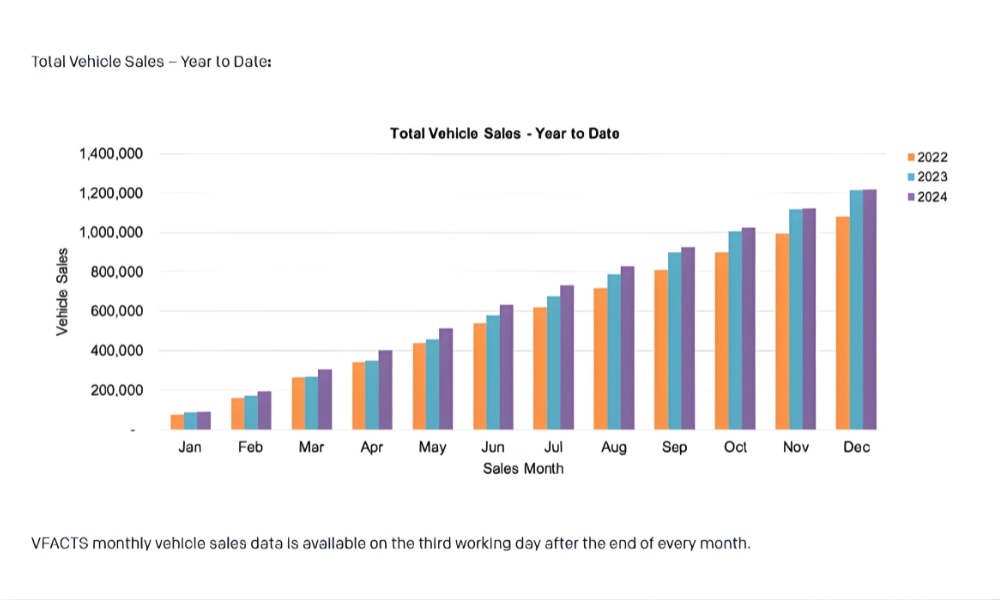
Task: Click the blue 2023 legend swatch
Action: coord(911,177)
